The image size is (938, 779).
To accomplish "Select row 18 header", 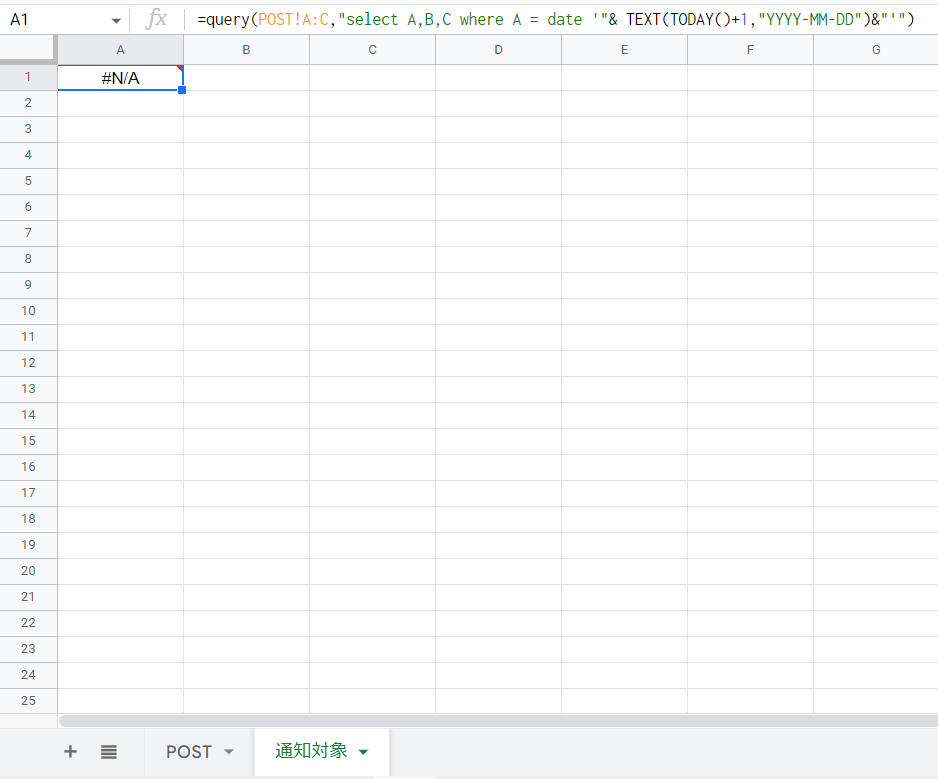I will pyautogui.click(x=28, y=519).
